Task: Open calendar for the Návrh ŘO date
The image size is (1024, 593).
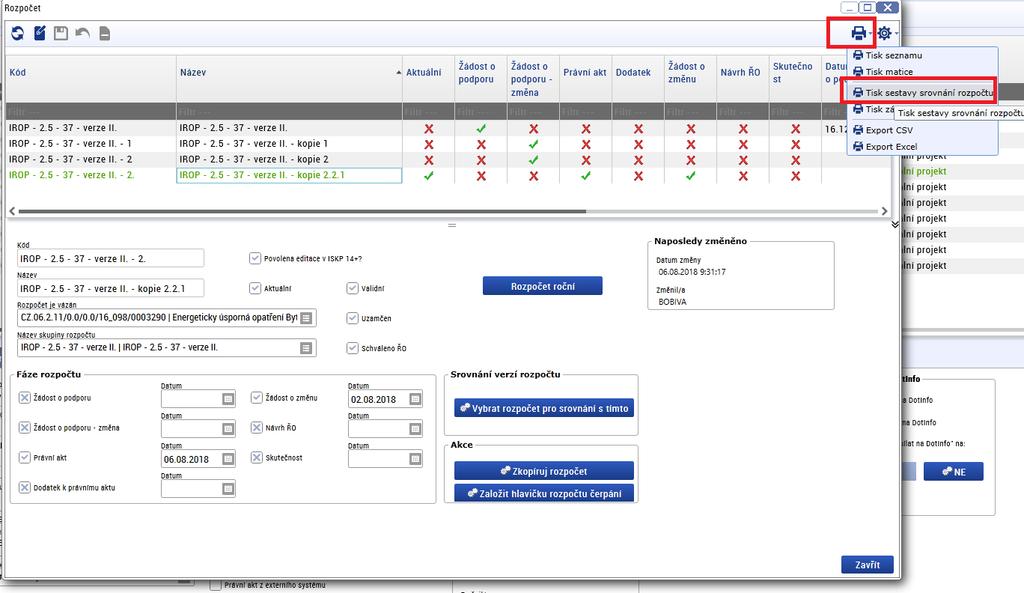Action: [415, 429]
